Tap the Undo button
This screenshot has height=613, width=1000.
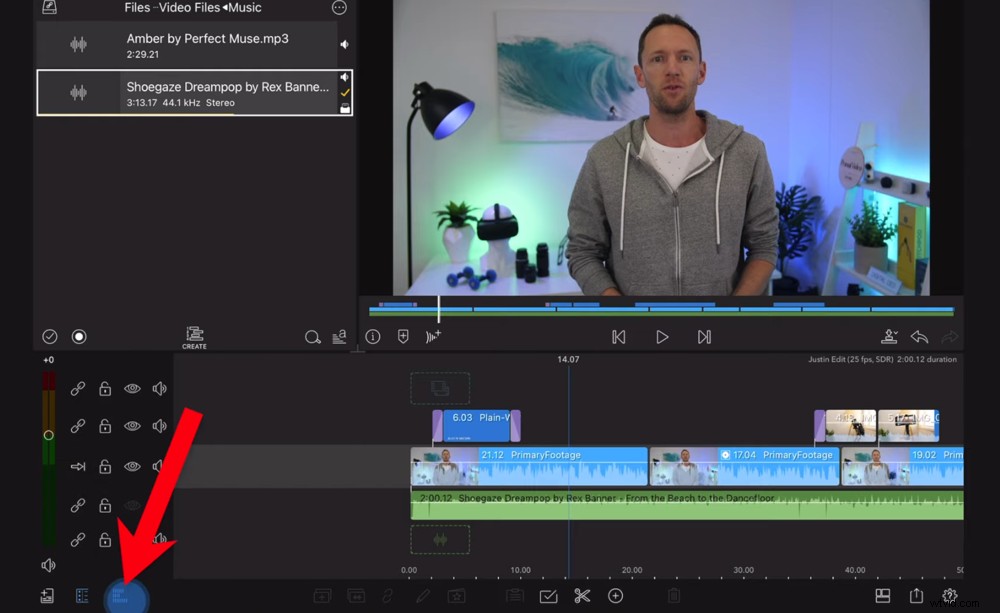pyautogui.click(x=919, y=337)
